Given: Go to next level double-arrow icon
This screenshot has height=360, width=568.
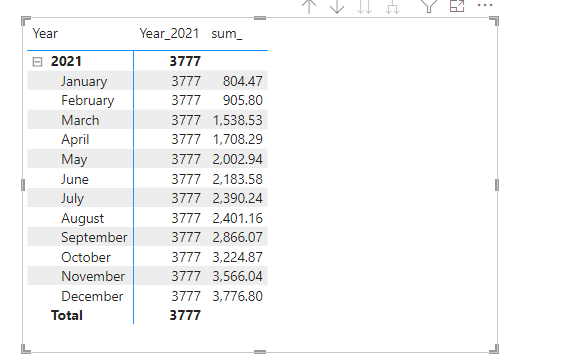Looking at the screenshot, I should [x=364, y=6].
